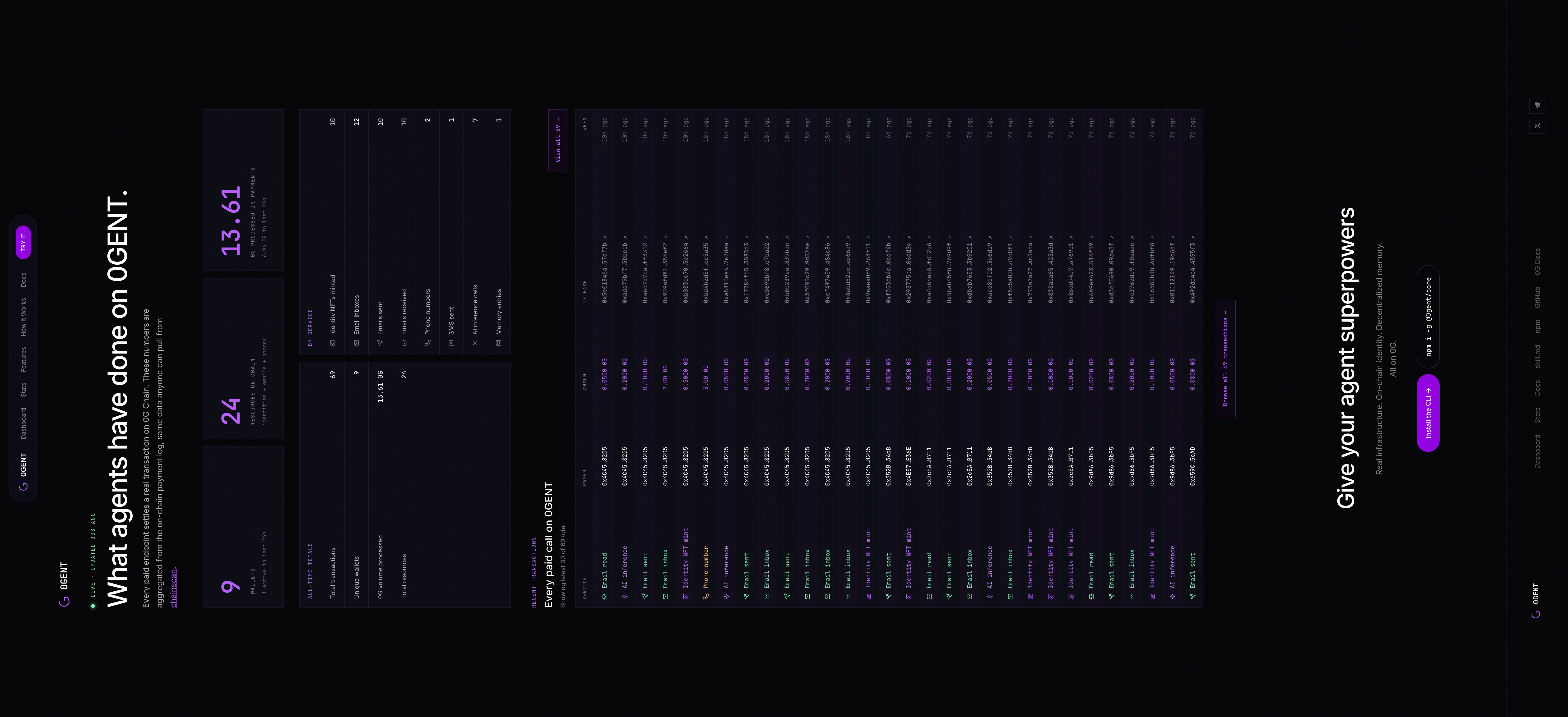Click the Install the CLI button
This screenshot has width=1568, height=717.
coord(1428,413)
